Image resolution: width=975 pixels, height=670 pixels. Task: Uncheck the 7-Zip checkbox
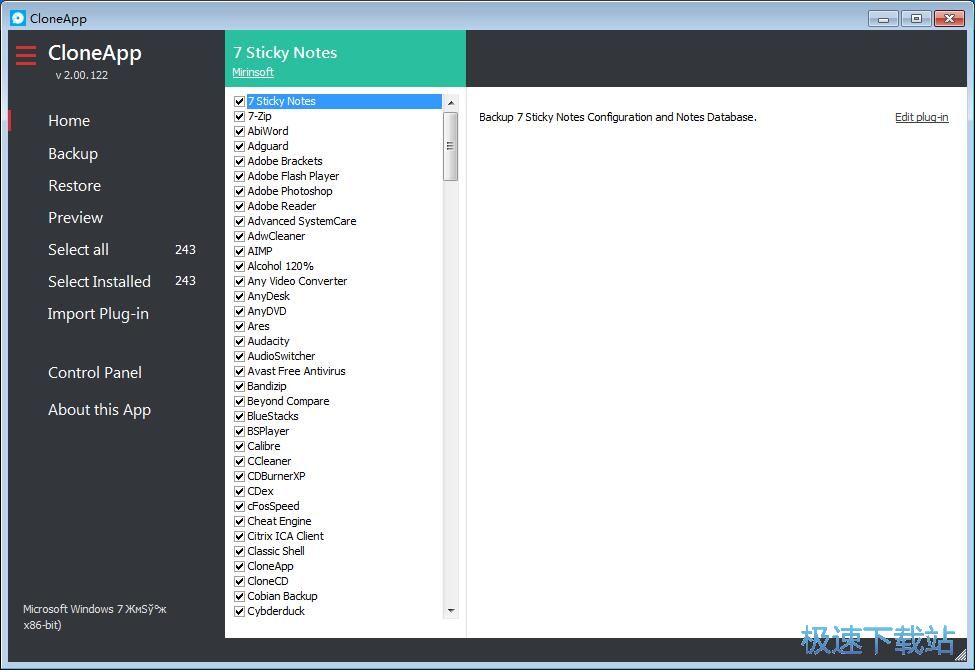[239, 116]
